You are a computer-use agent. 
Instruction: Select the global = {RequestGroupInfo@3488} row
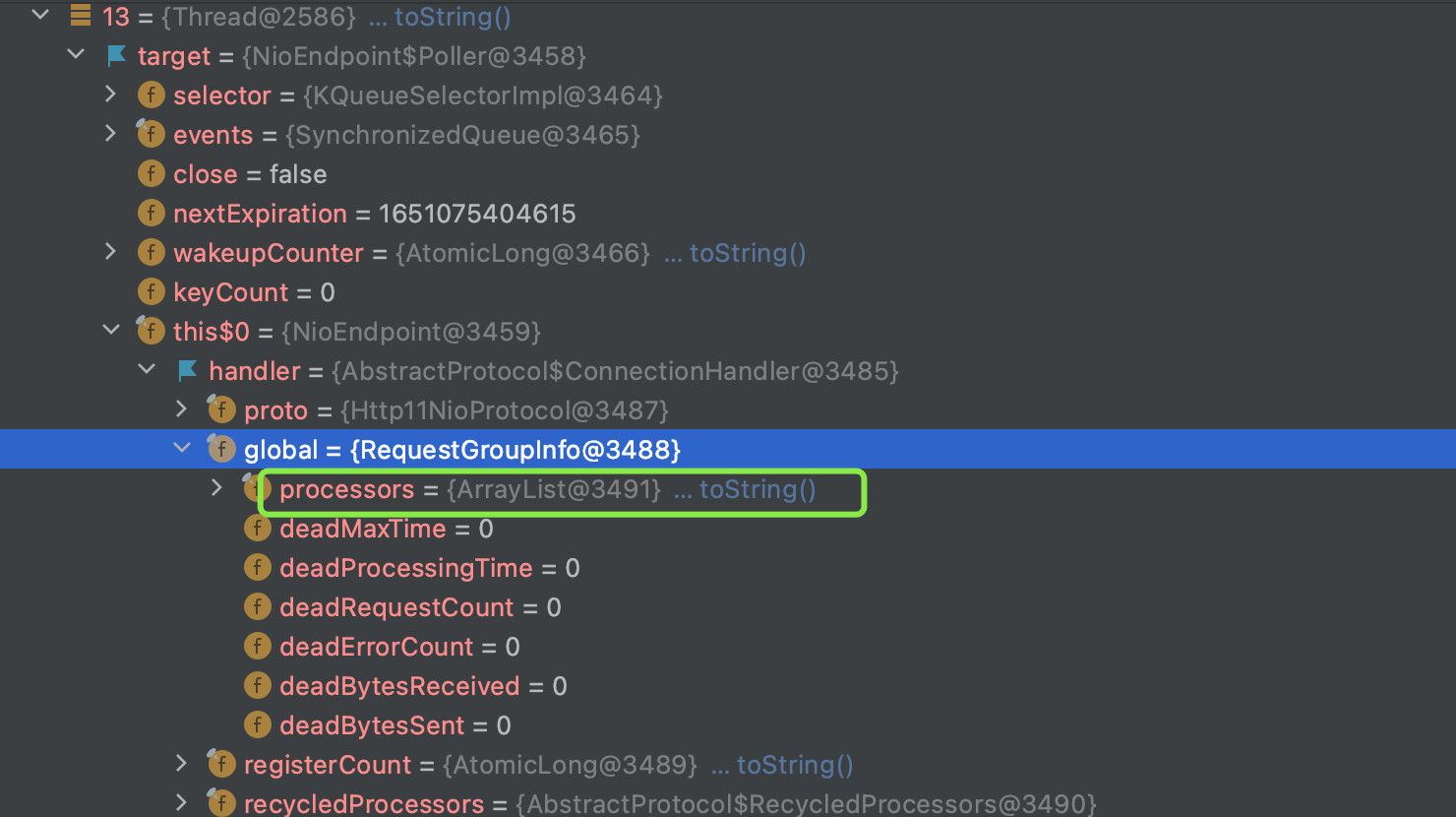tap(728, 450)
